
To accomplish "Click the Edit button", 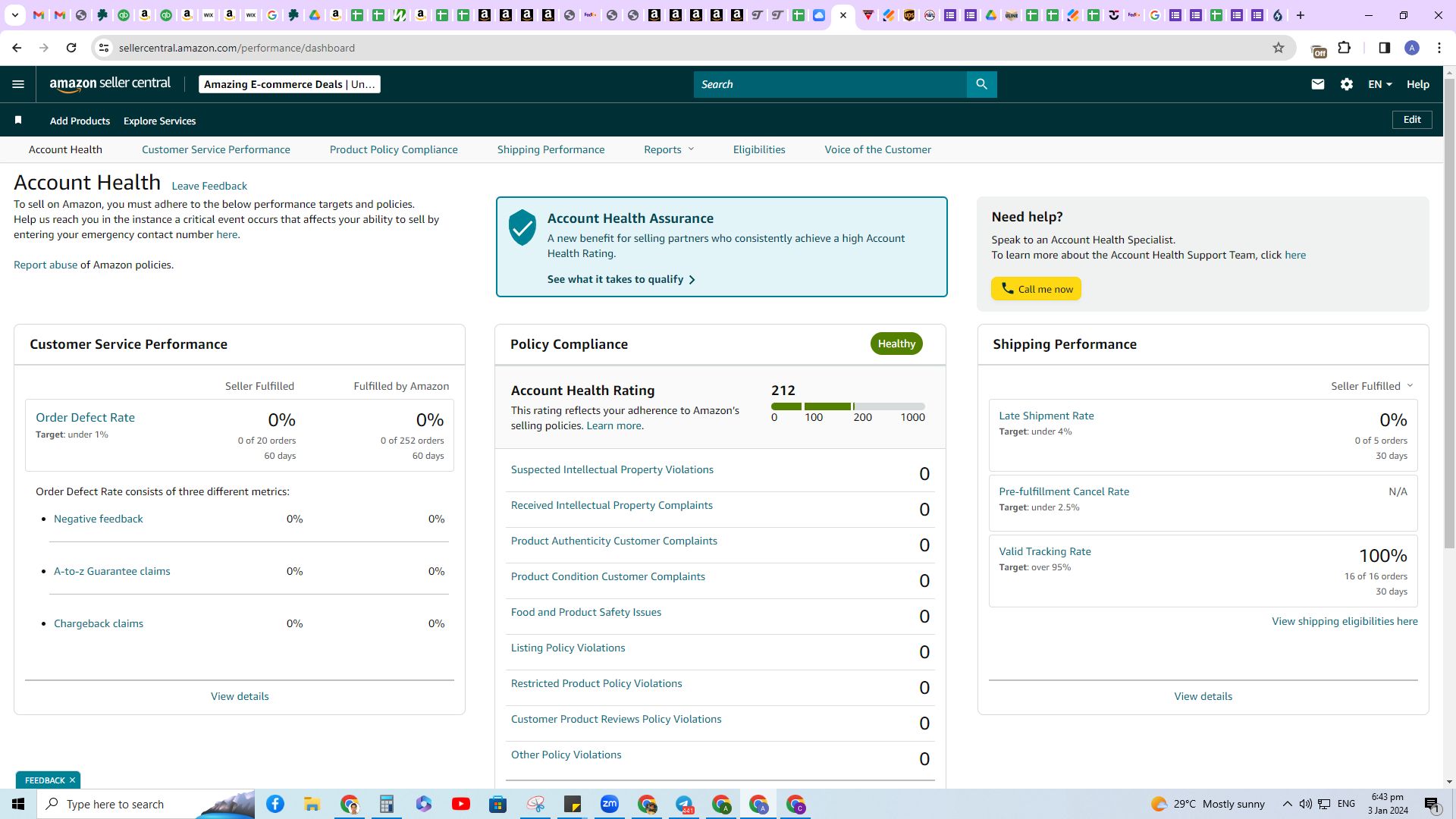I will click(x=1412, y=120).
